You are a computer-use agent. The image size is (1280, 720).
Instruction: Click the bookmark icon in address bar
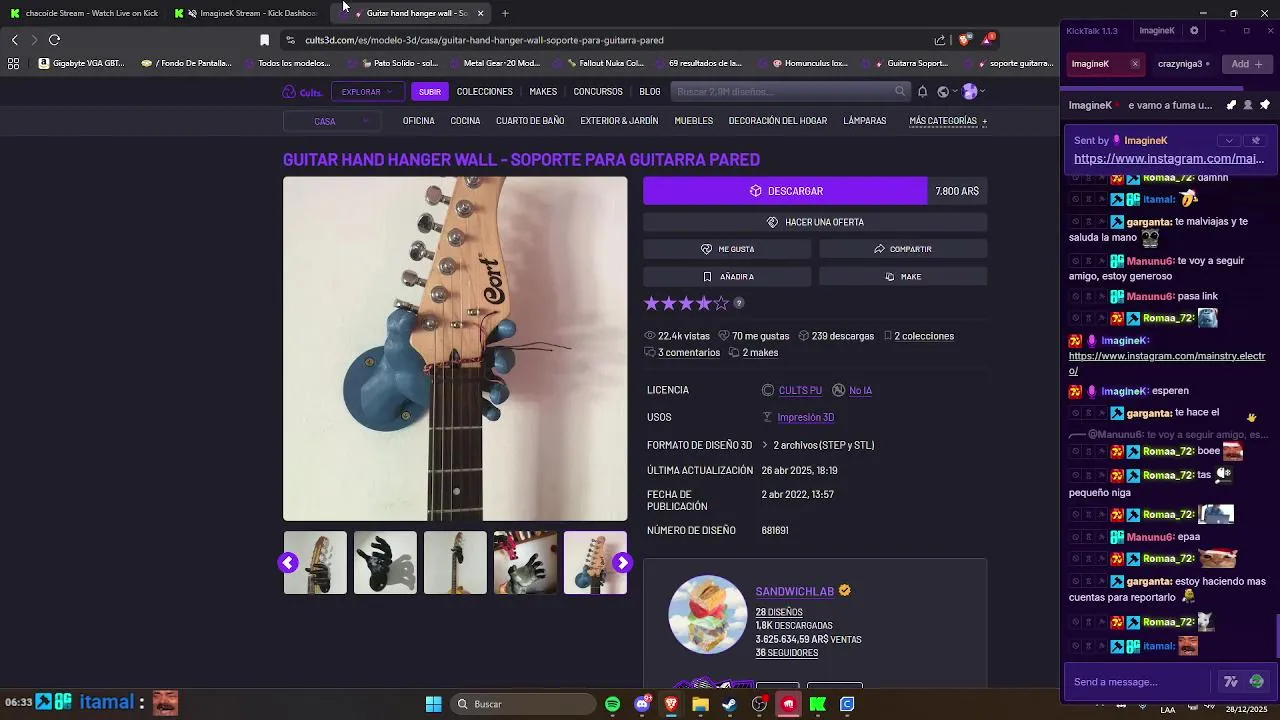click(x=264, y=40)
